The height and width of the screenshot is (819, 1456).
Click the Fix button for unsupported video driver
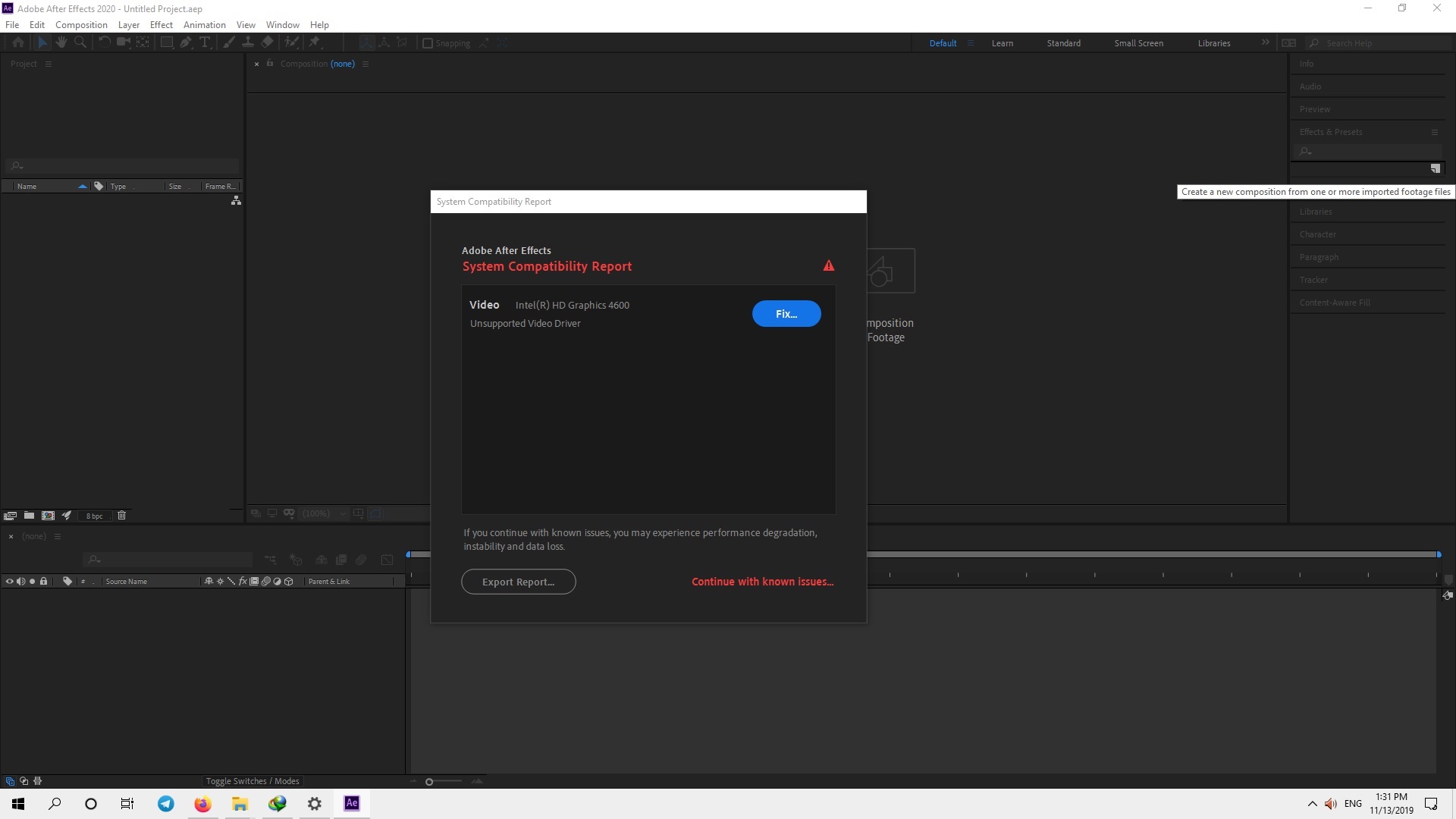[x=787, y=313]
